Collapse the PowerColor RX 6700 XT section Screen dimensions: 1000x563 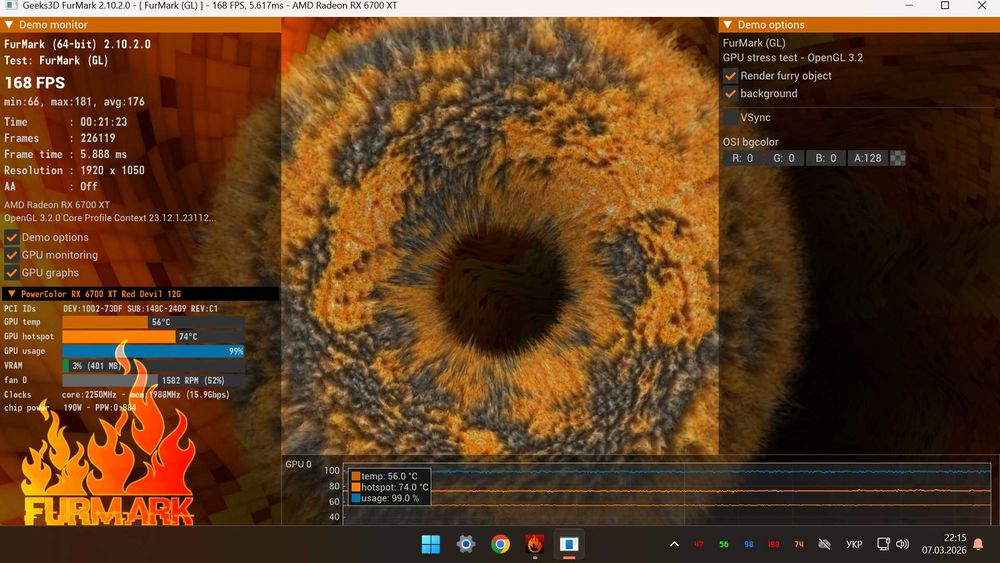11,294
